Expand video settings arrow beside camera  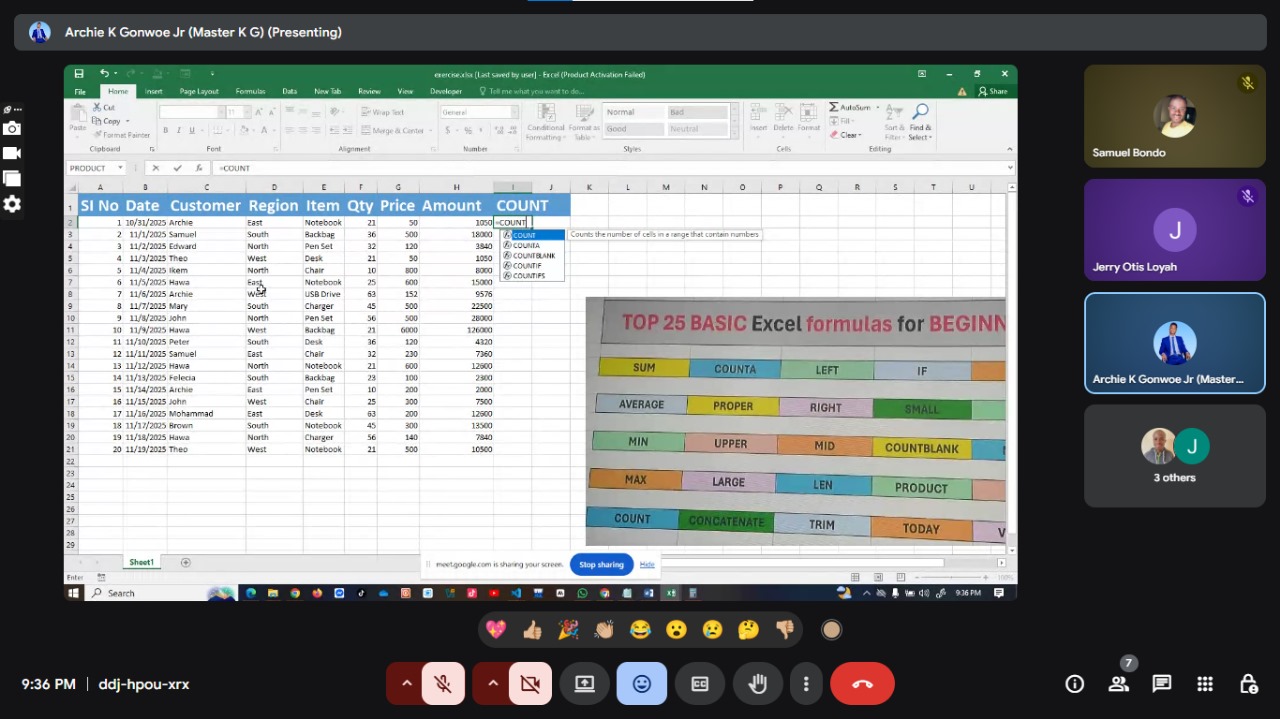click(492, 684)
